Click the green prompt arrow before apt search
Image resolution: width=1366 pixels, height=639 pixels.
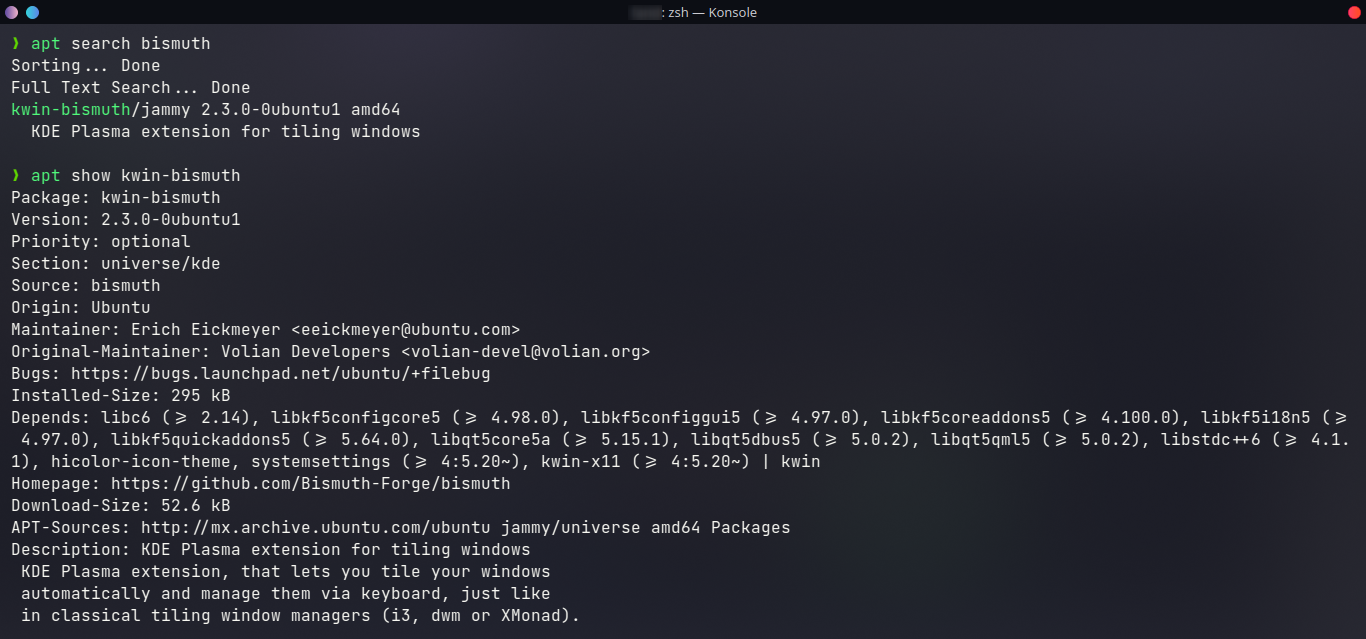pyautogui.click(x=15, y=43)
